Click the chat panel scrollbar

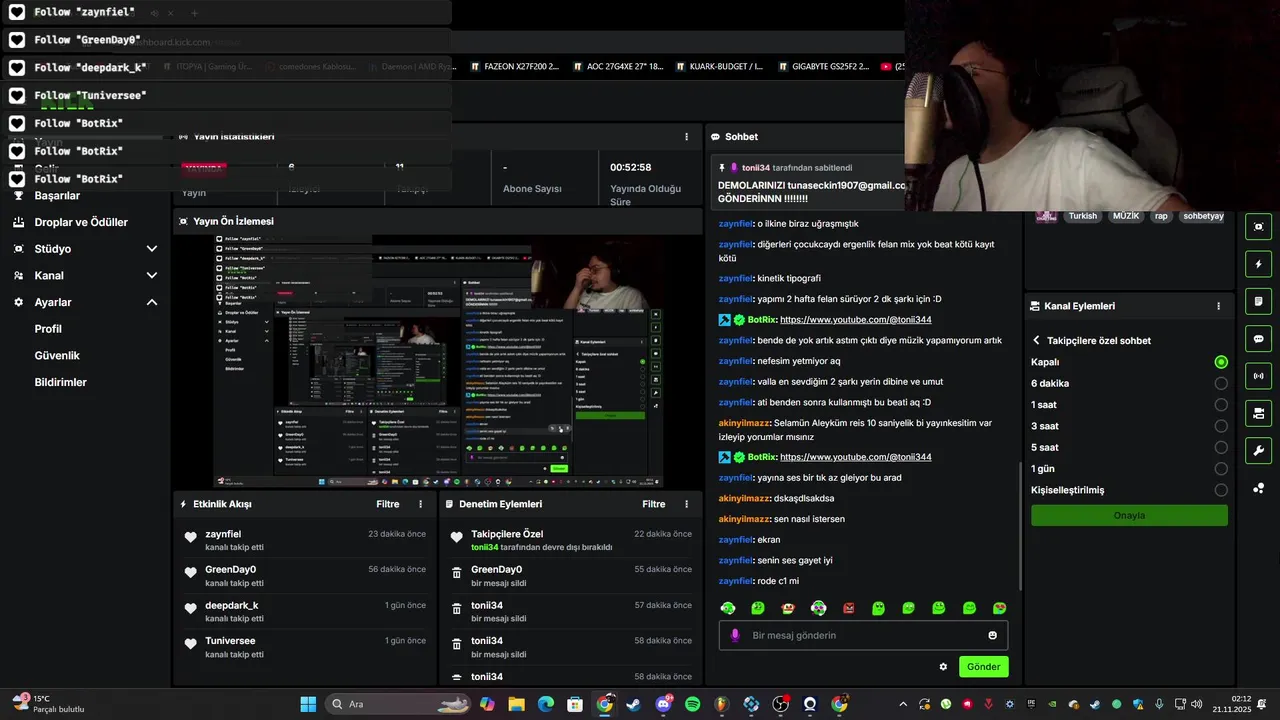(x=1020, y=526)
